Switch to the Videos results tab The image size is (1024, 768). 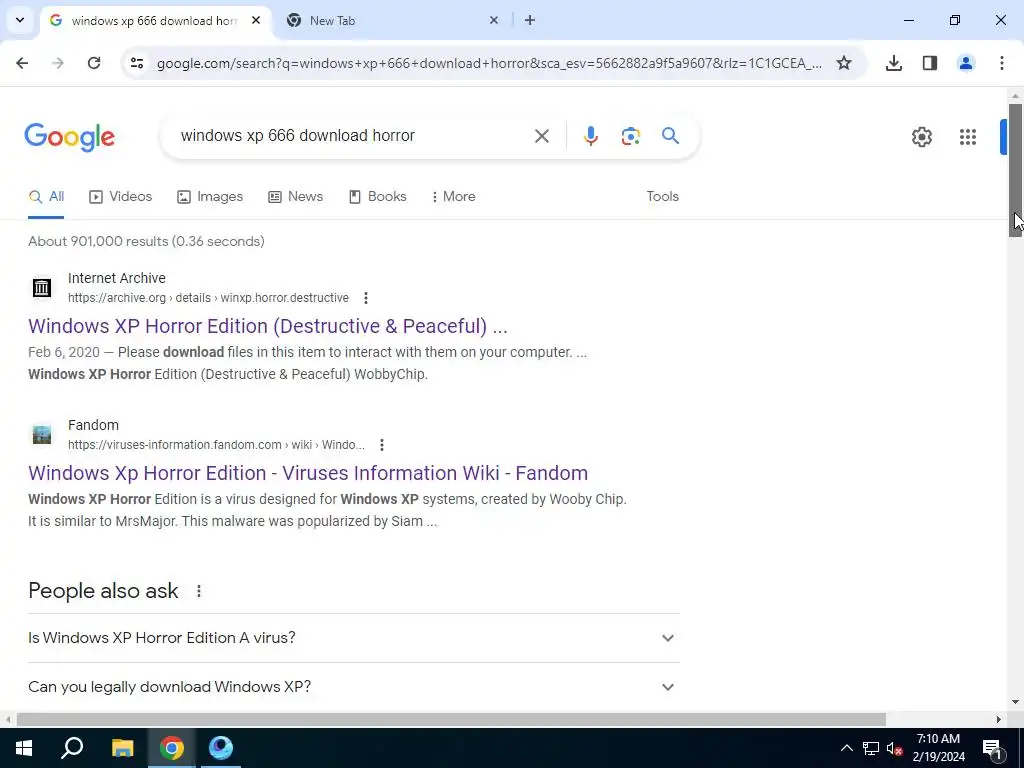[121, 197]
